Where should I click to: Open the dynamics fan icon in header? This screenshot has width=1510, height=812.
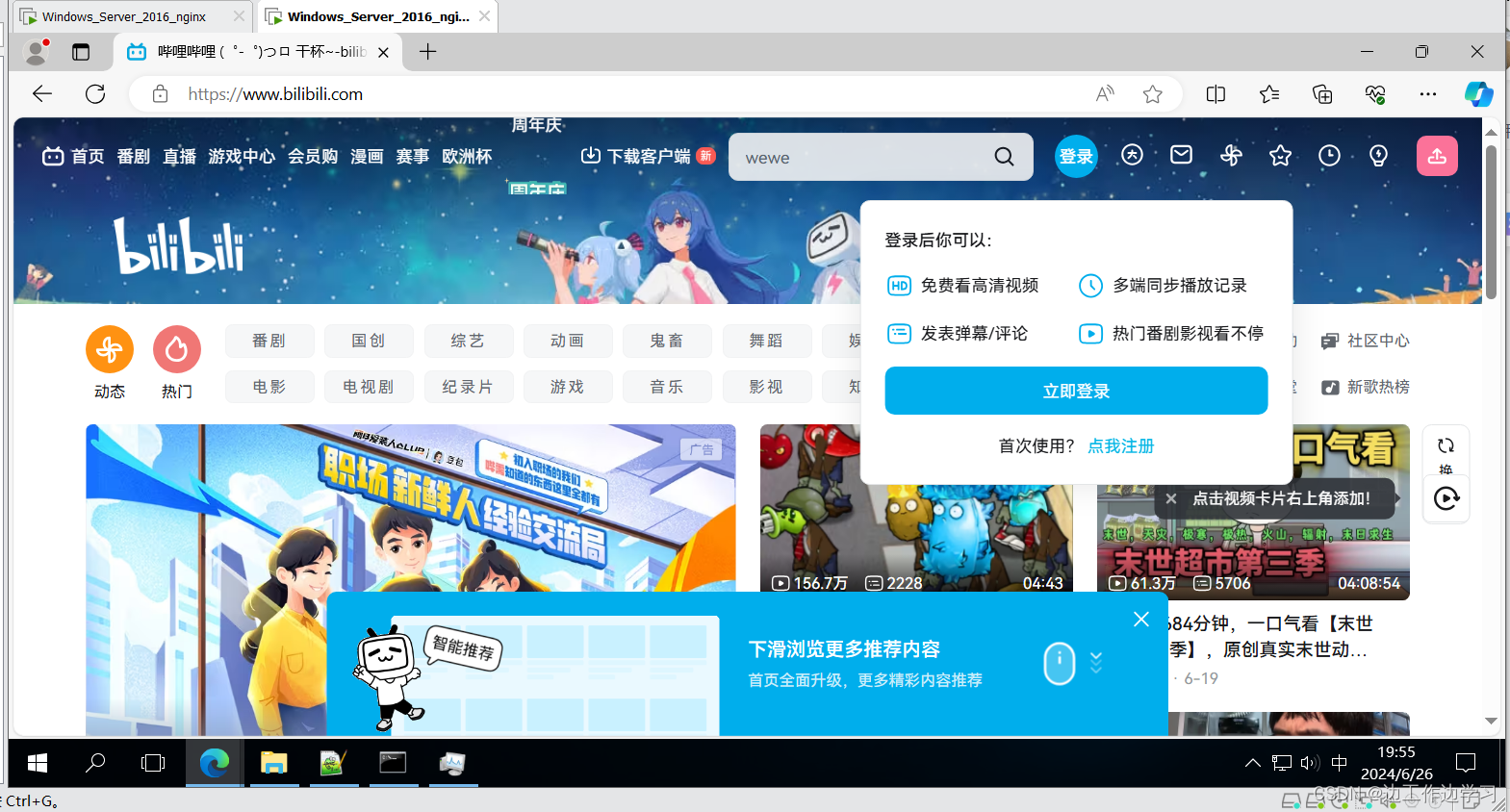click(1231, 155)
